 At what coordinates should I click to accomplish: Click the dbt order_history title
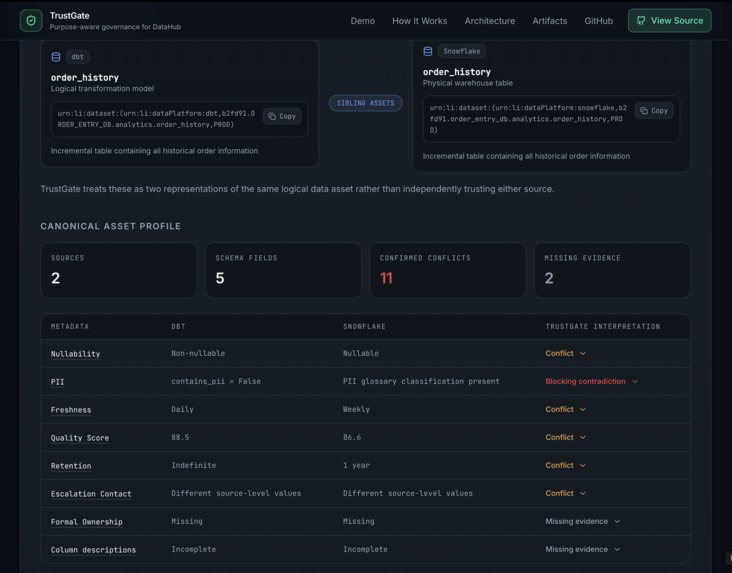coord(84,78)
